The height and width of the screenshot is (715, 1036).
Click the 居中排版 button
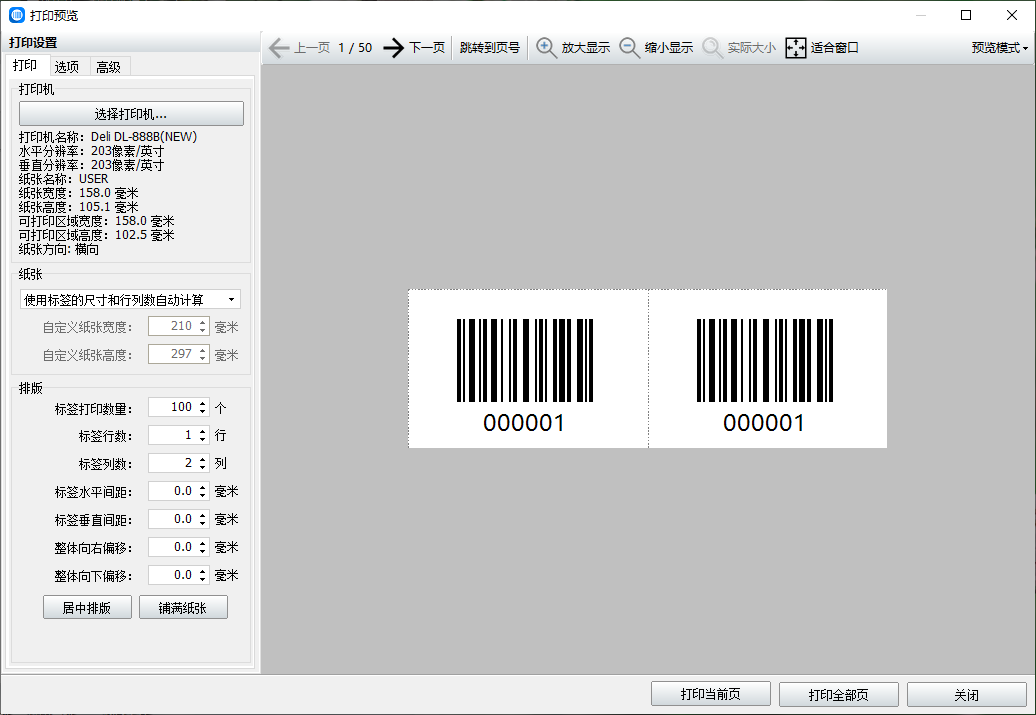[x=86, y=607]
